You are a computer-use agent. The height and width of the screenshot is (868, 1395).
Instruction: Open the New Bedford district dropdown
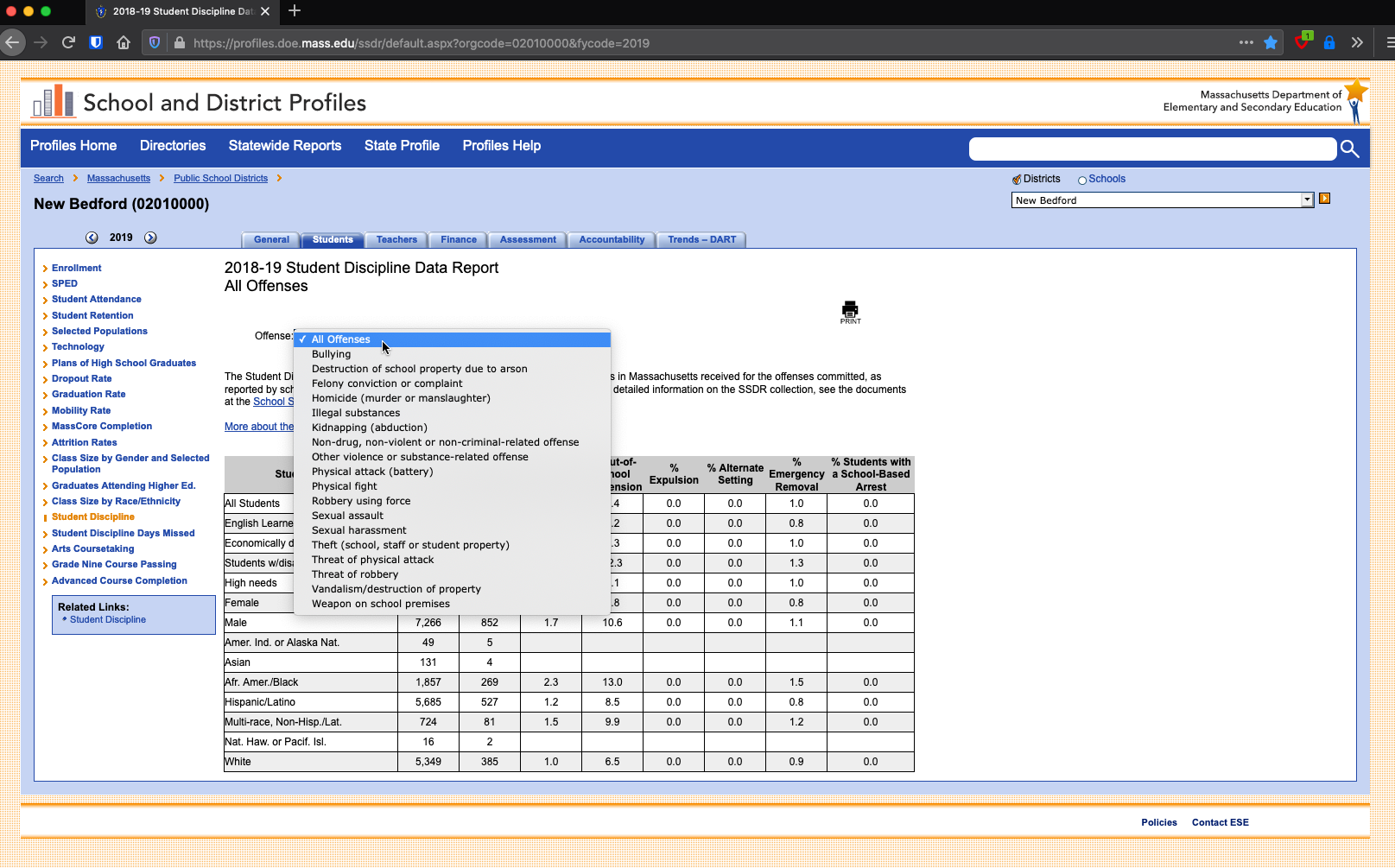click(x=1163, y=200)
